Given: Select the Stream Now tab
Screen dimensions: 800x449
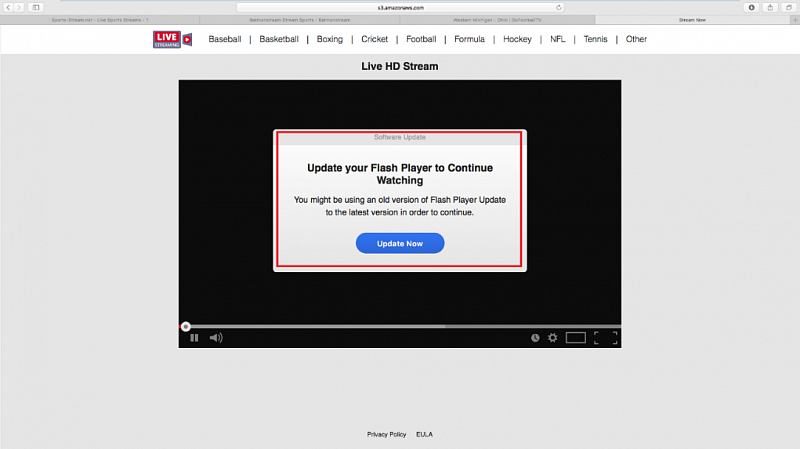Looking at the screenshot, I should 692,20.
